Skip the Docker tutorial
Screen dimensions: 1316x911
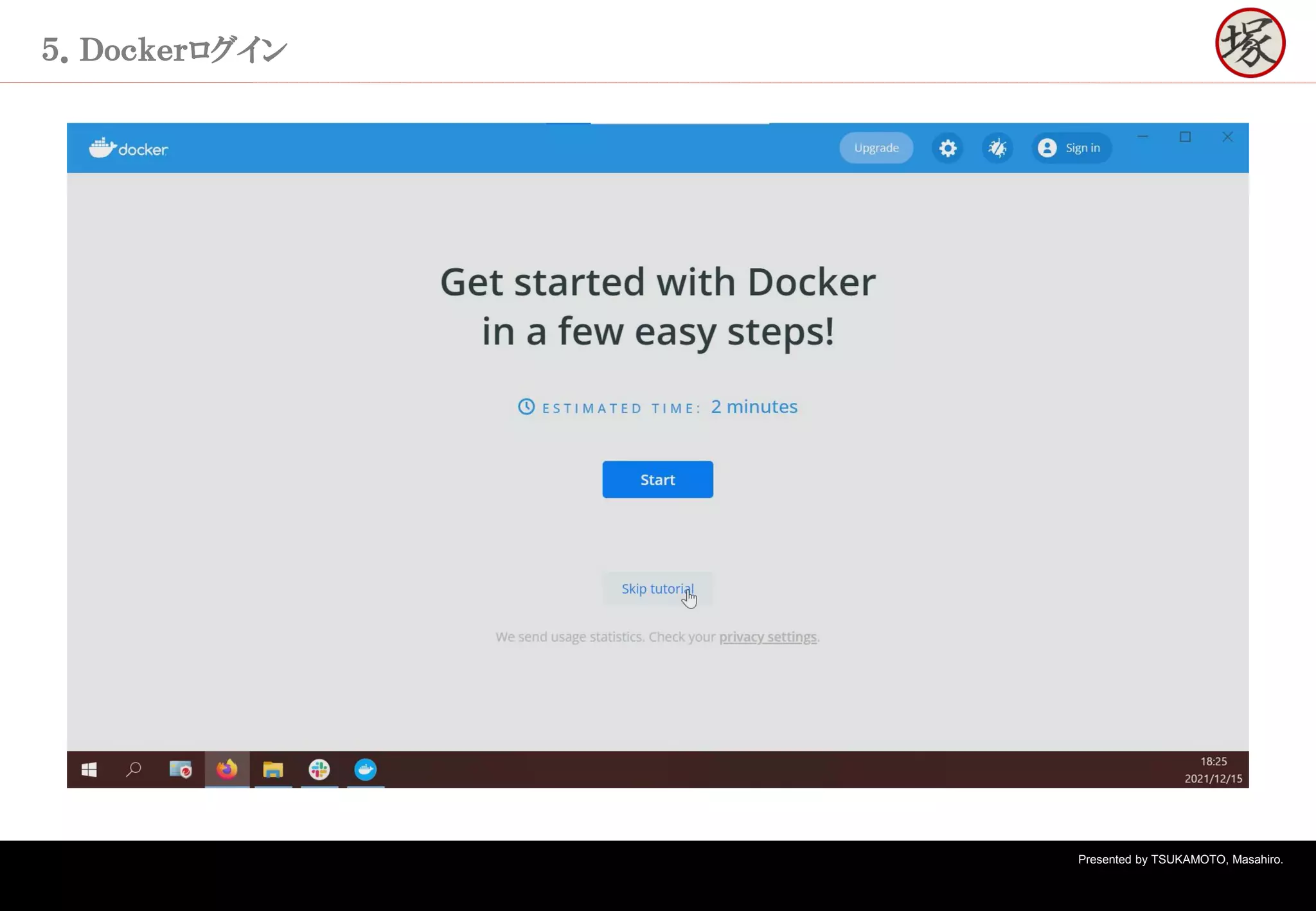657,588
